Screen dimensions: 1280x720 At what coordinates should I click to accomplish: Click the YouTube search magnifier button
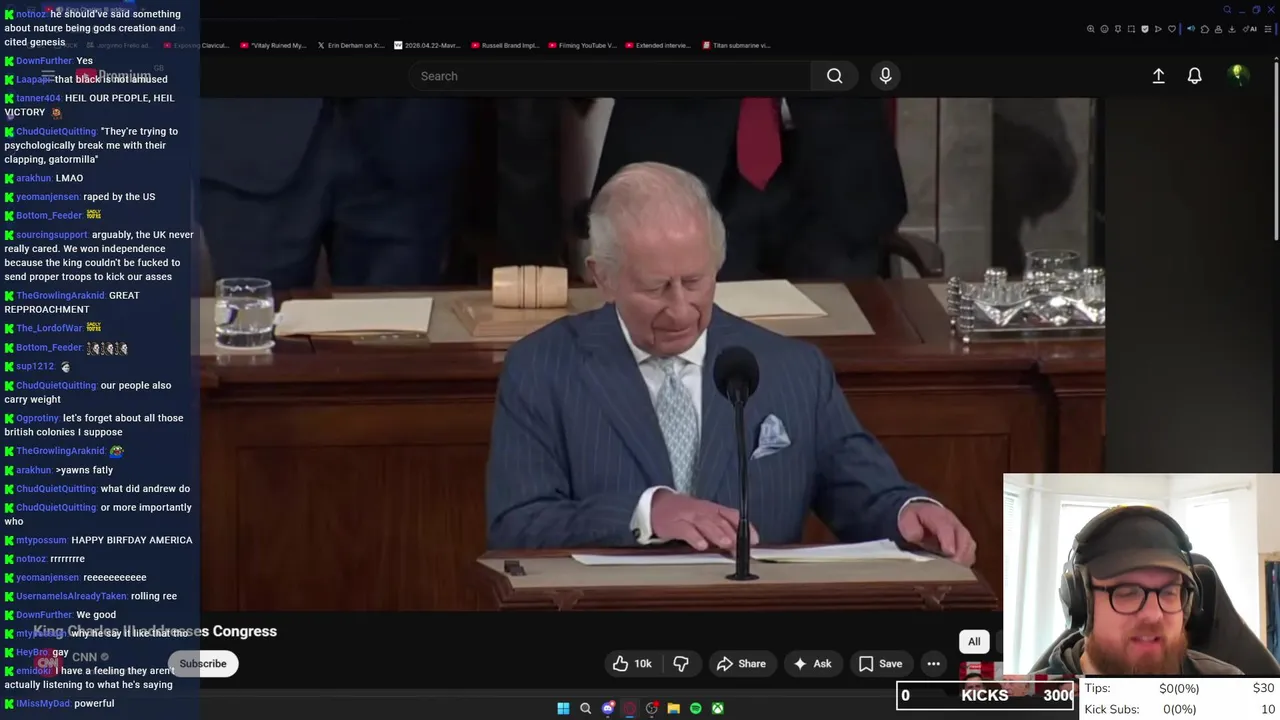coord(834,76)
